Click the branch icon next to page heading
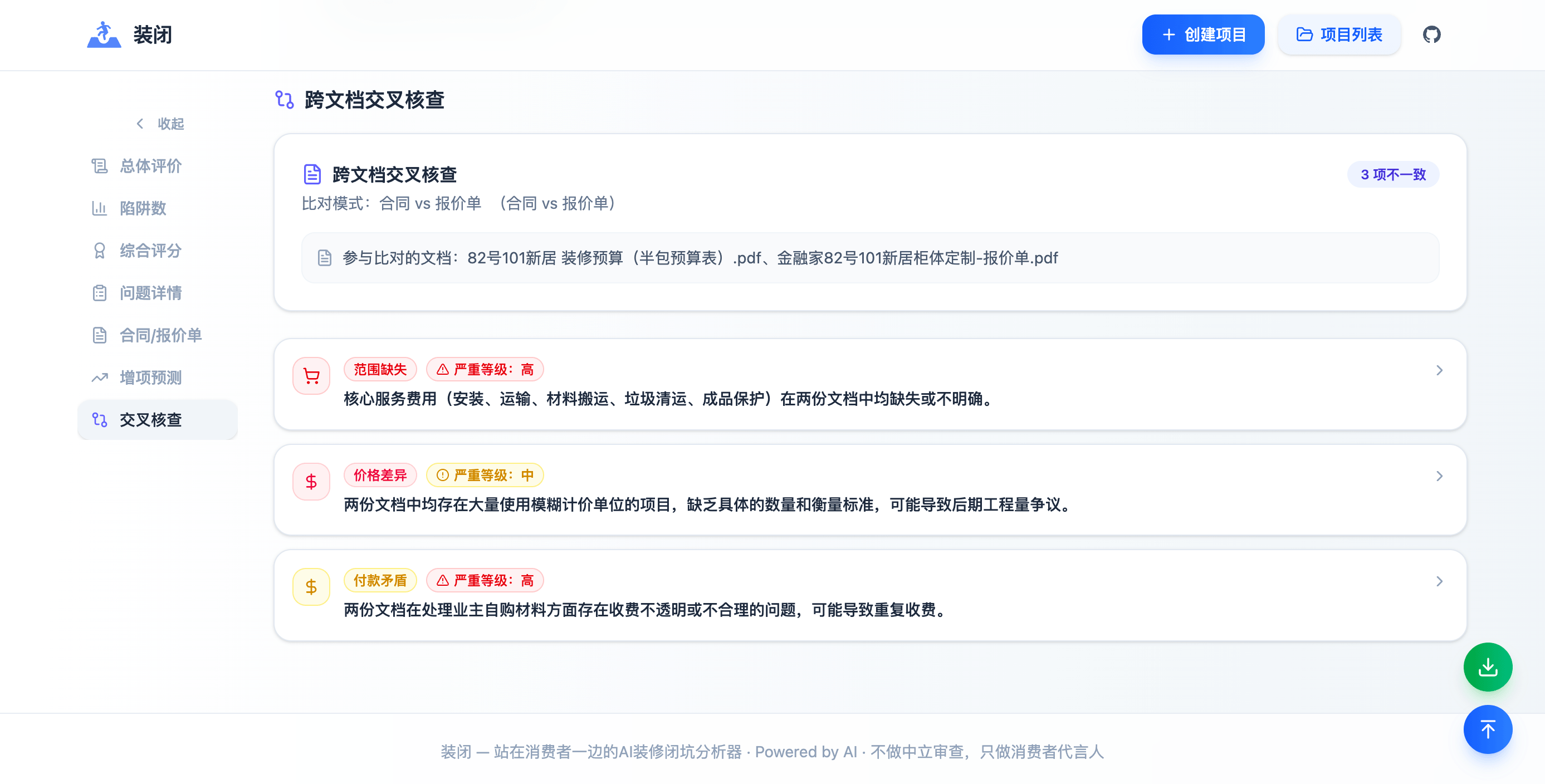The width and height of the screenshot is (1545, 784). coord(284,100)
